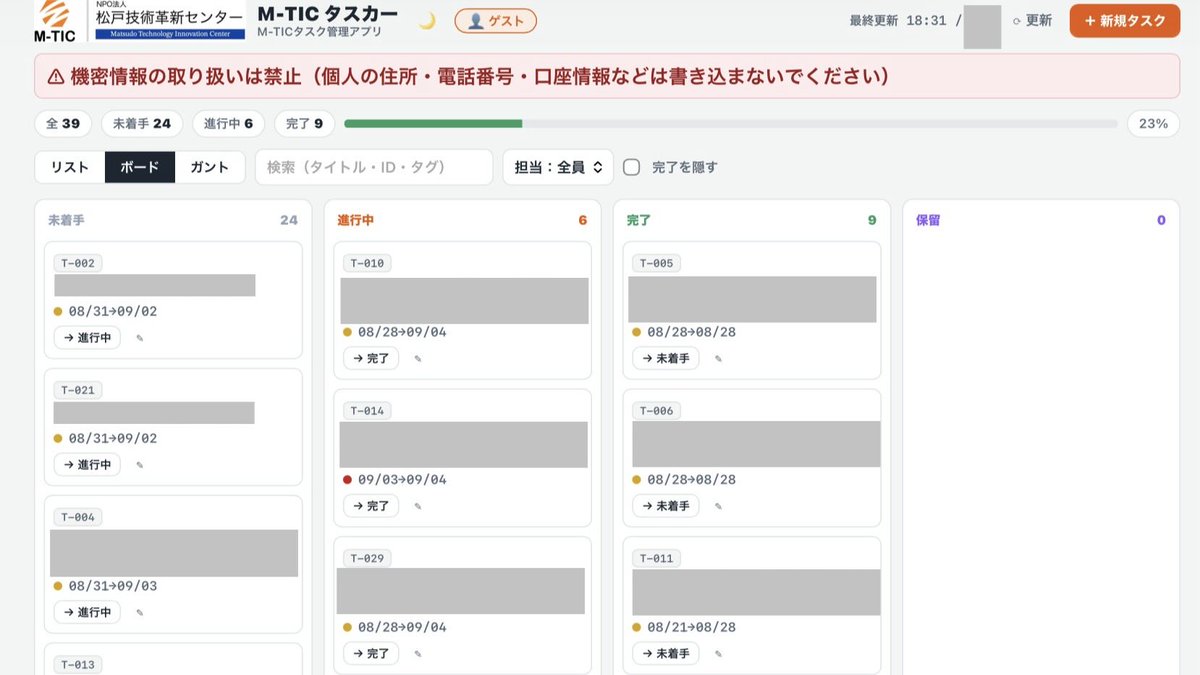This screenshot has height=675, width=1200.
Task: Click the 松戸技術革新センター banner
Action: coord(170,21)
